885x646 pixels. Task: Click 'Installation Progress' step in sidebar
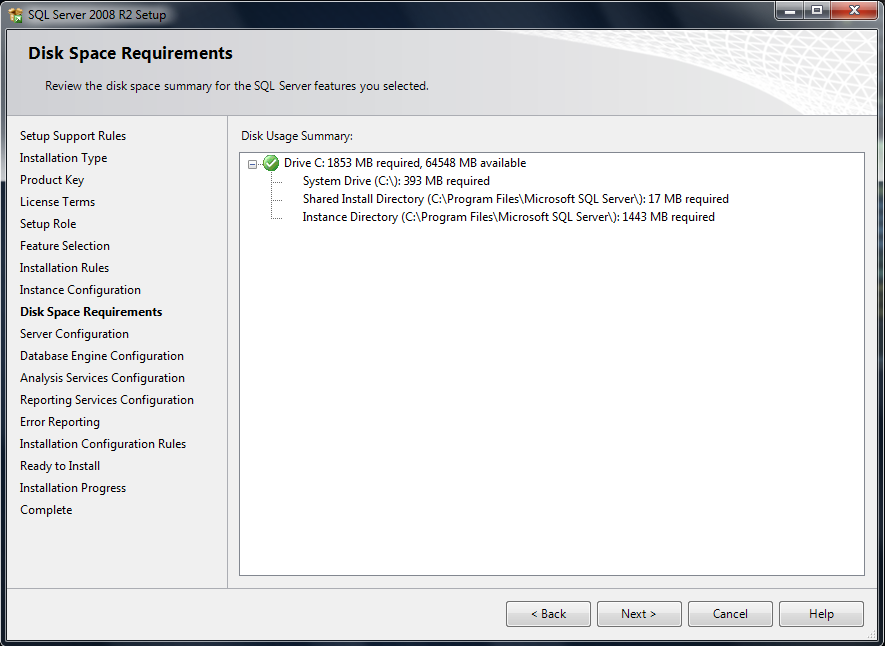coord(73,488)
